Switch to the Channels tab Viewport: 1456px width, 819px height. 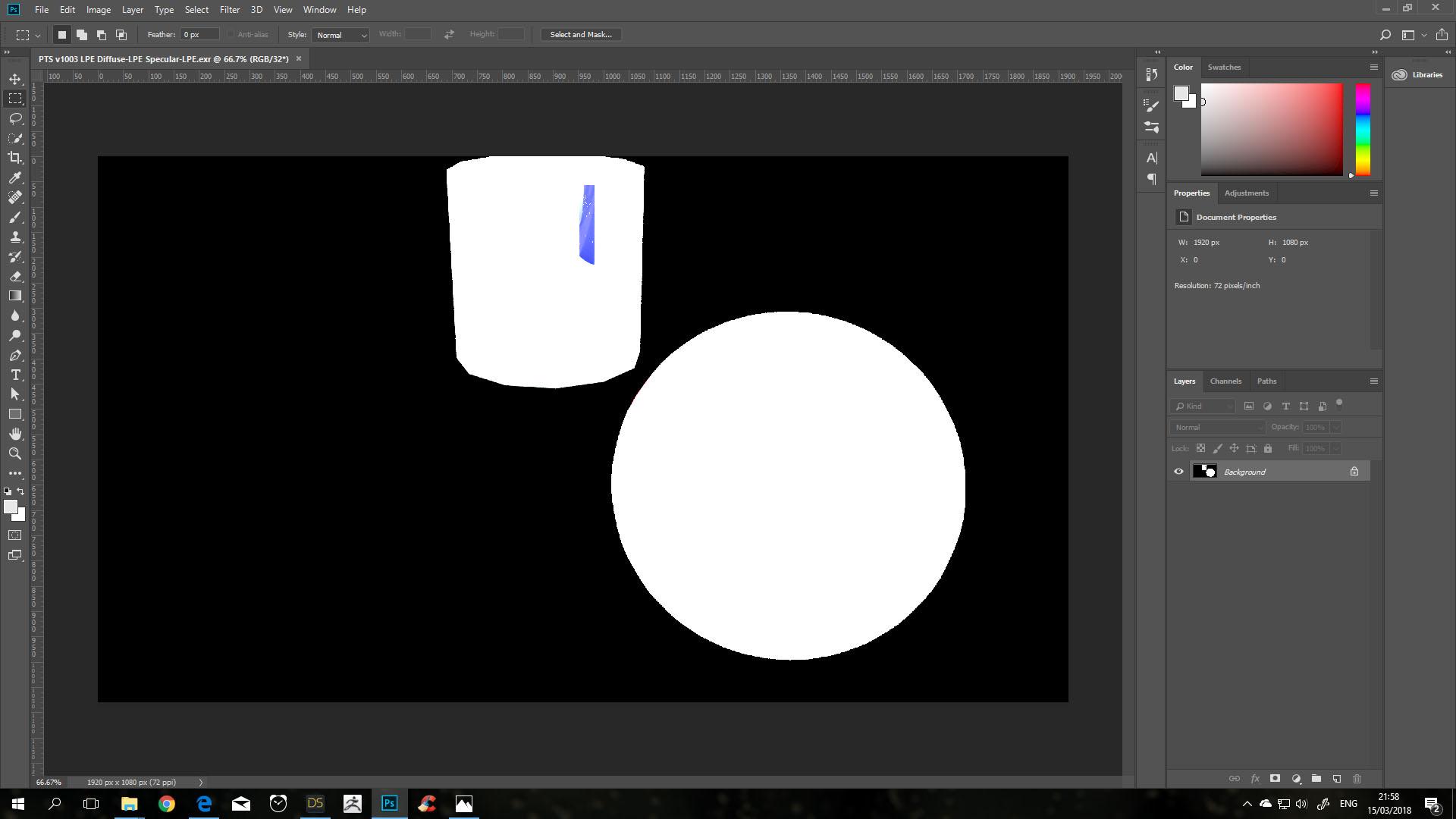(x=1225, y=381)
